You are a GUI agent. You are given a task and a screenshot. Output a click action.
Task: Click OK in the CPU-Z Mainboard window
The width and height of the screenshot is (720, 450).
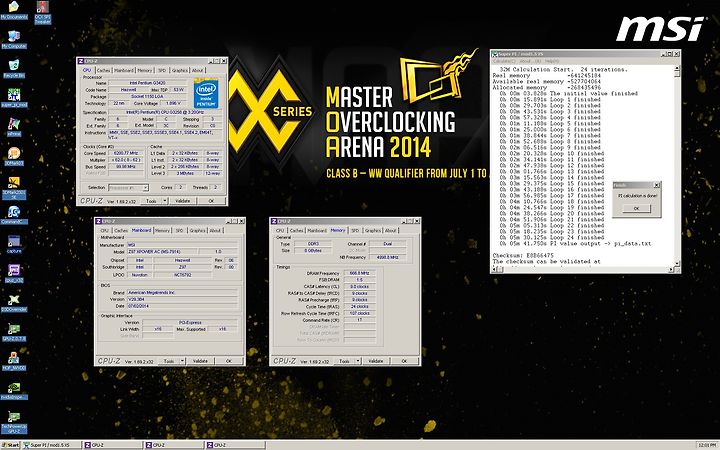229,361
